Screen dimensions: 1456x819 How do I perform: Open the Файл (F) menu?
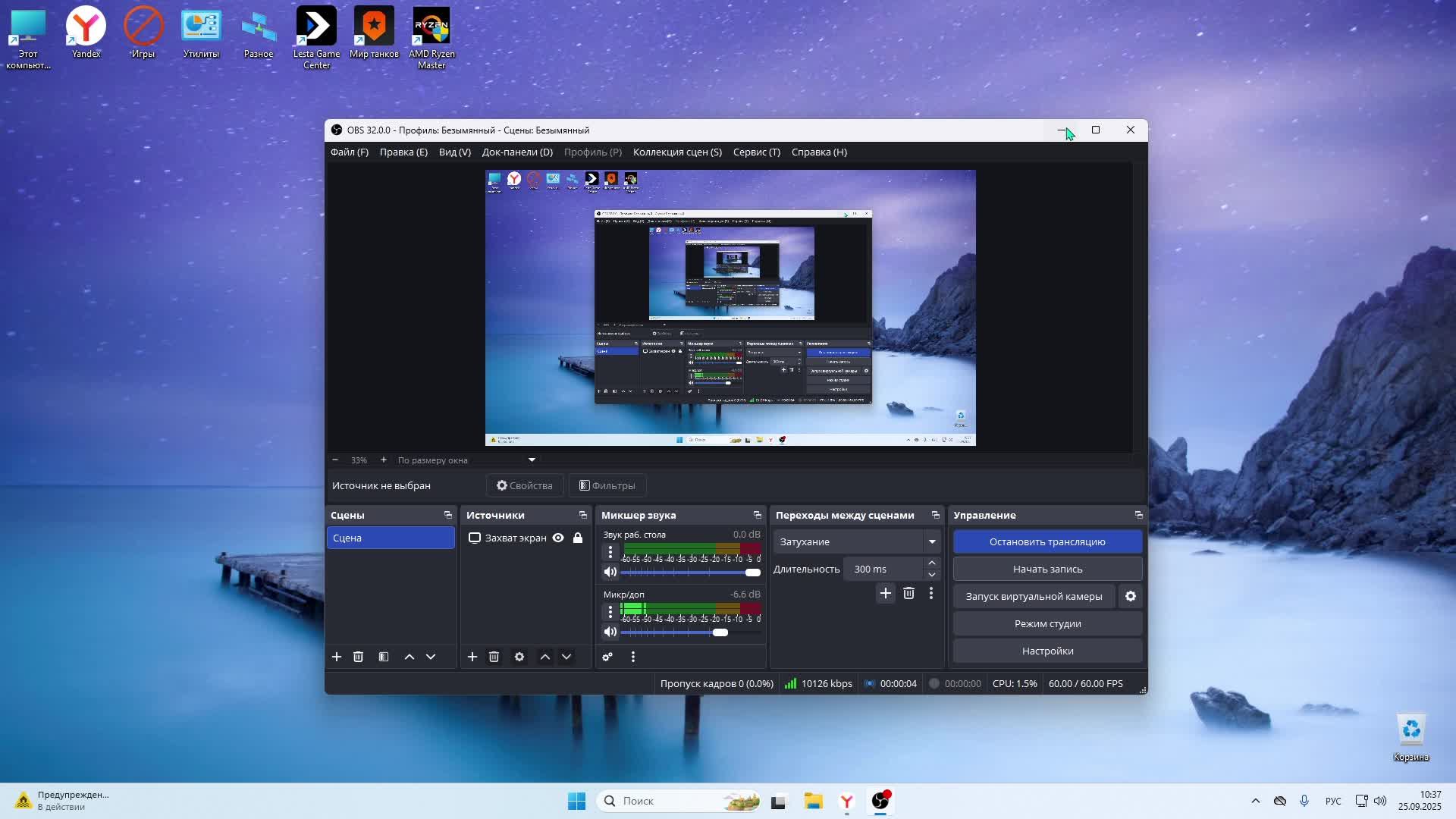(350, 152)
